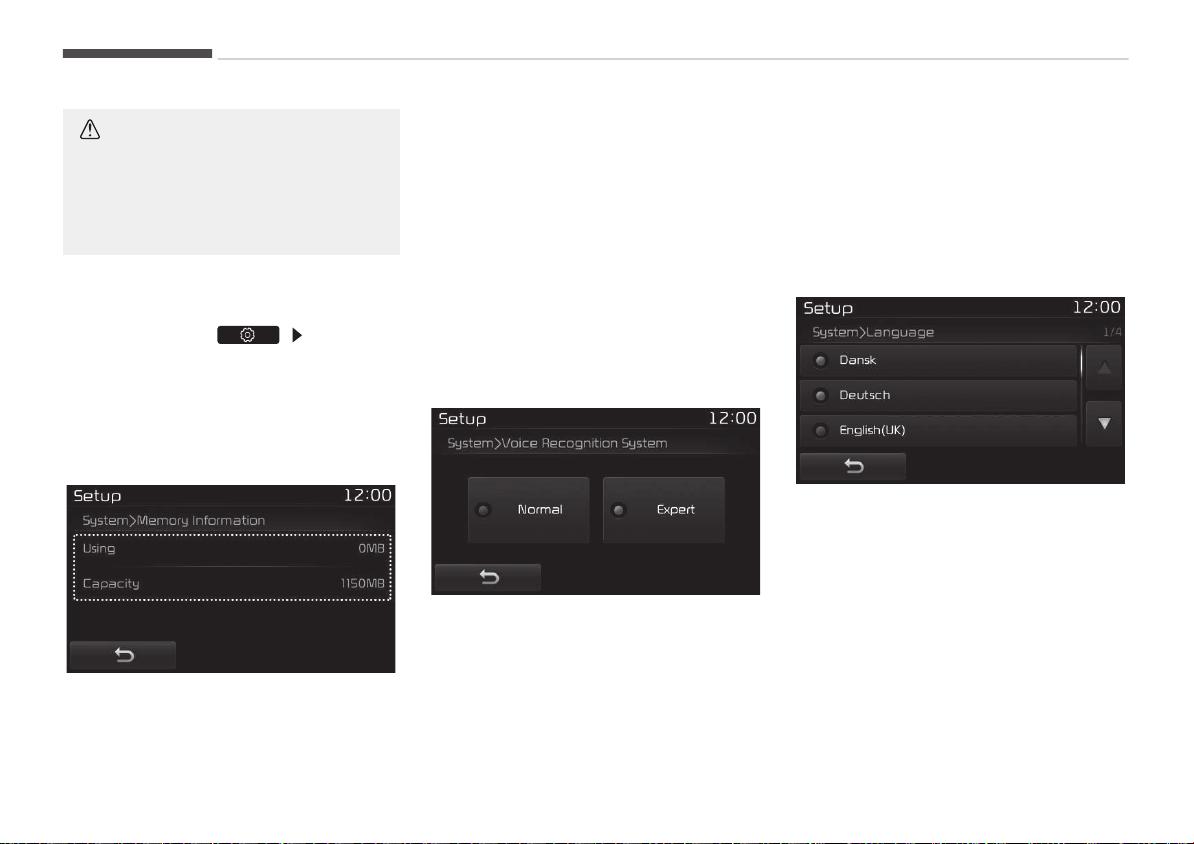
Task: Select Normal voice recognition mode
Action: 528,510
